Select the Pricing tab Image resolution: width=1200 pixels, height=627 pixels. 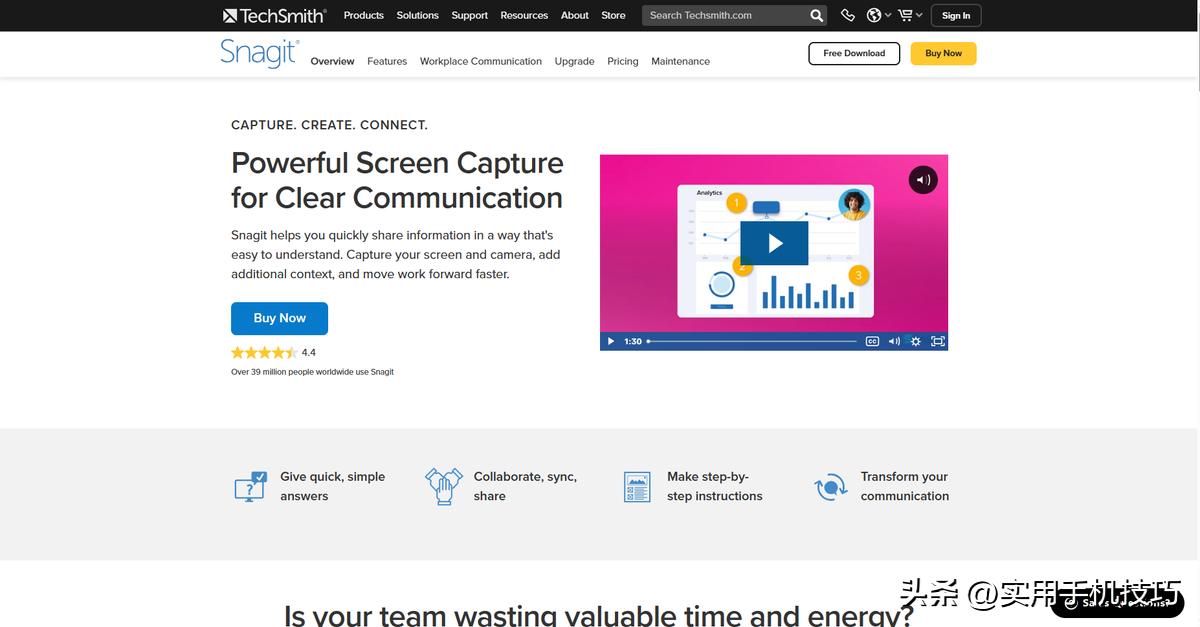coord(622,61)
